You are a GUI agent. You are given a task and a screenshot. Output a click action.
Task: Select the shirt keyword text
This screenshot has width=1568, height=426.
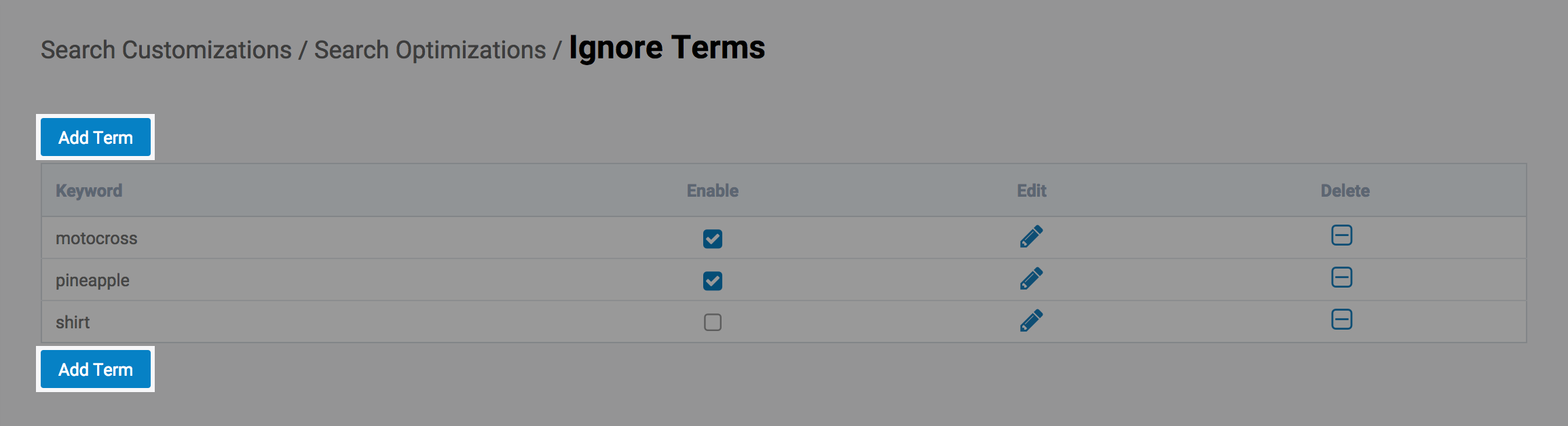73,322
